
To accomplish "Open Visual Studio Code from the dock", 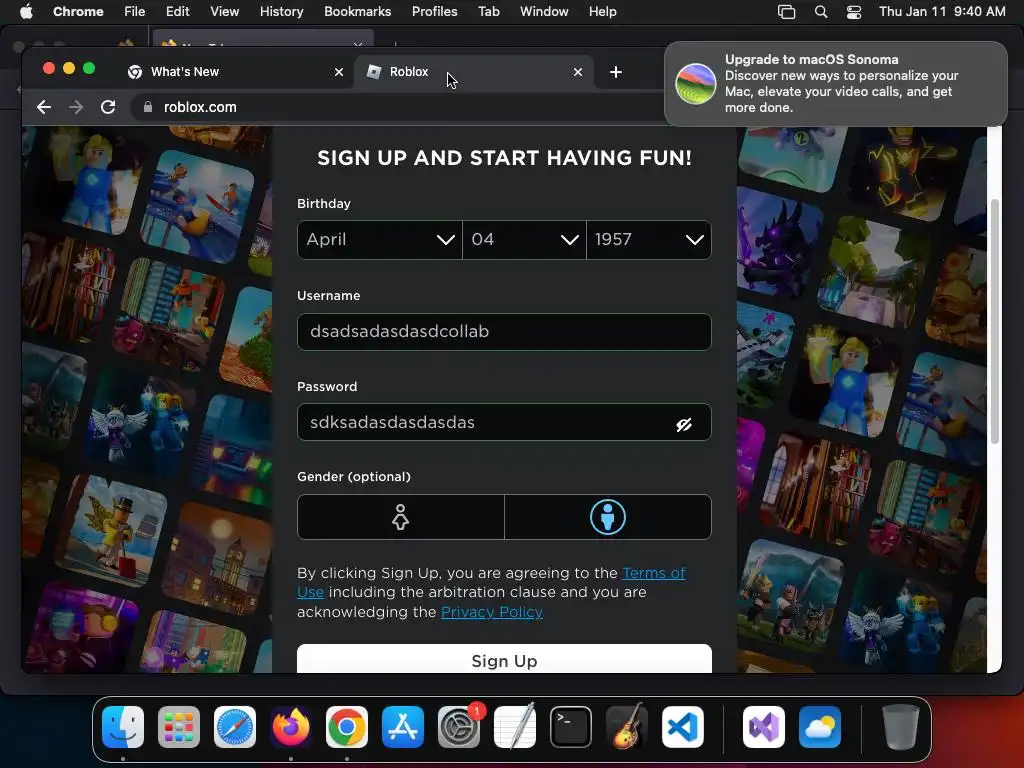I will tap(683, 727).
